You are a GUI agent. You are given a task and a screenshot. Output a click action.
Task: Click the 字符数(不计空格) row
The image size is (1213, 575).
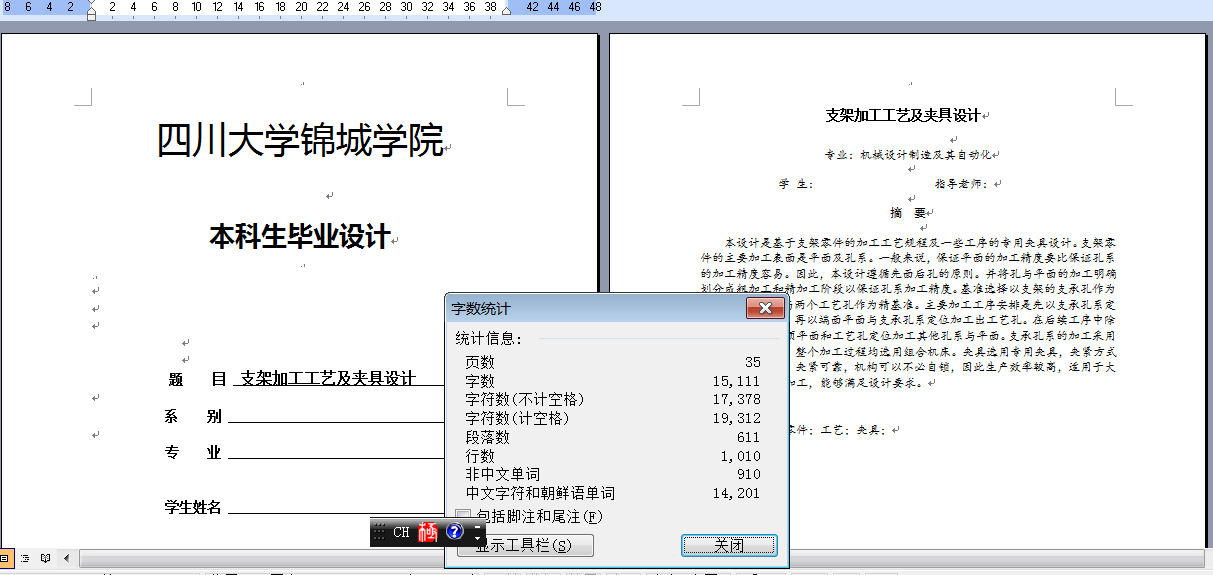coord(612,399)
